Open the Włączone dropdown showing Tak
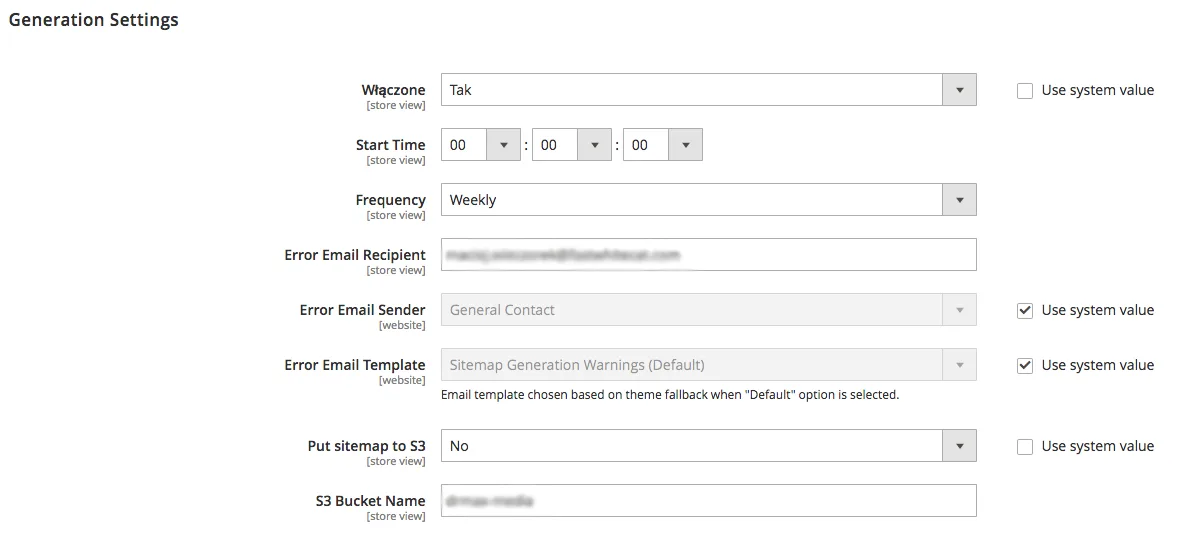 pos(709,89)
